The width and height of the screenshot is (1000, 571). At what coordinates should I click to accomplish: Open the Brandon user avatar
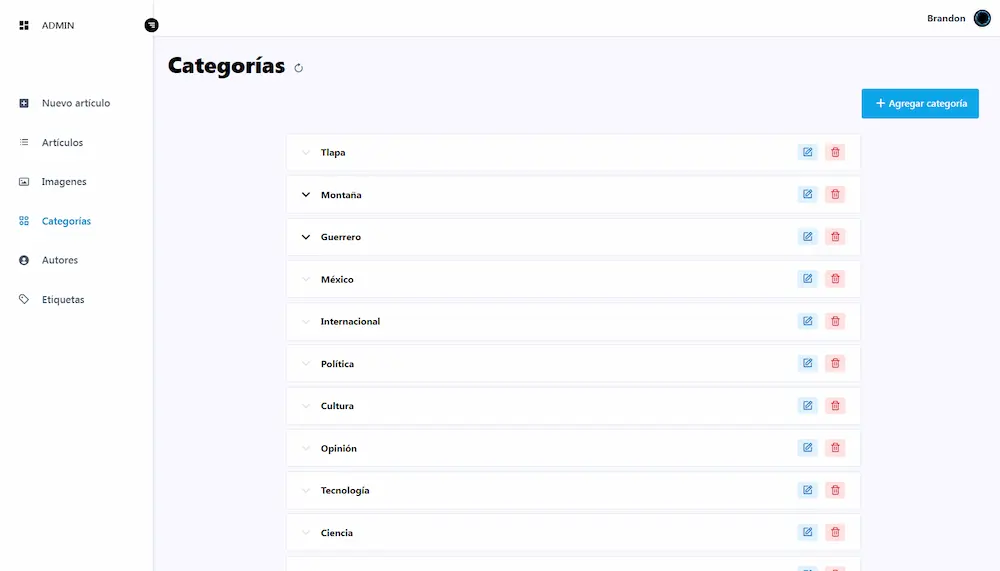pos(982,18)
